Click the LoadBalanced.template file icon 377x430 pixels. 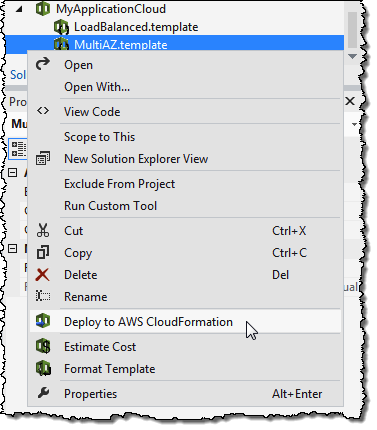click(61, 27)
